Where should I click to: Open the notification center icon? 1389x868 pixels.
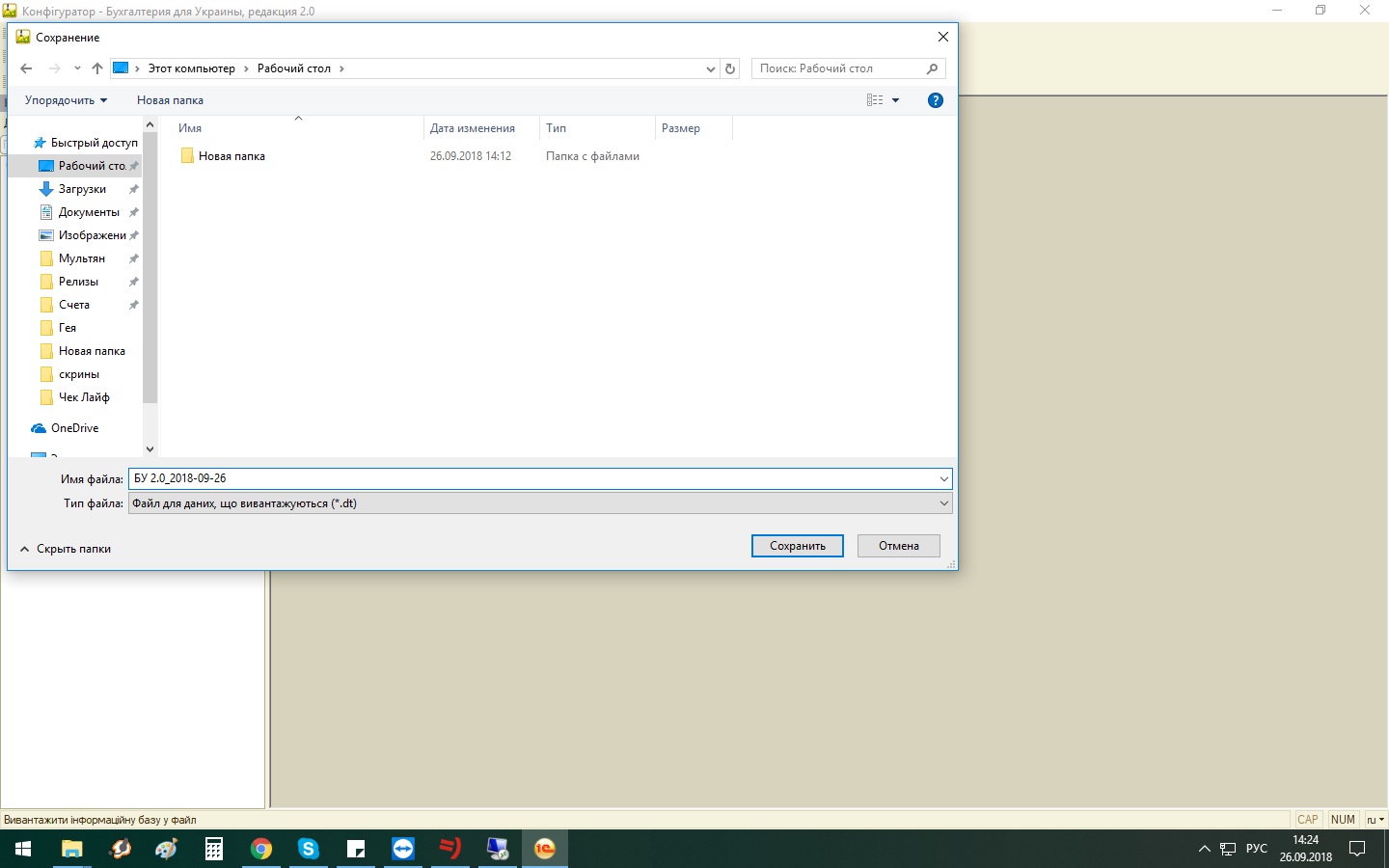pyautogui.click(x=1357, y=849)
